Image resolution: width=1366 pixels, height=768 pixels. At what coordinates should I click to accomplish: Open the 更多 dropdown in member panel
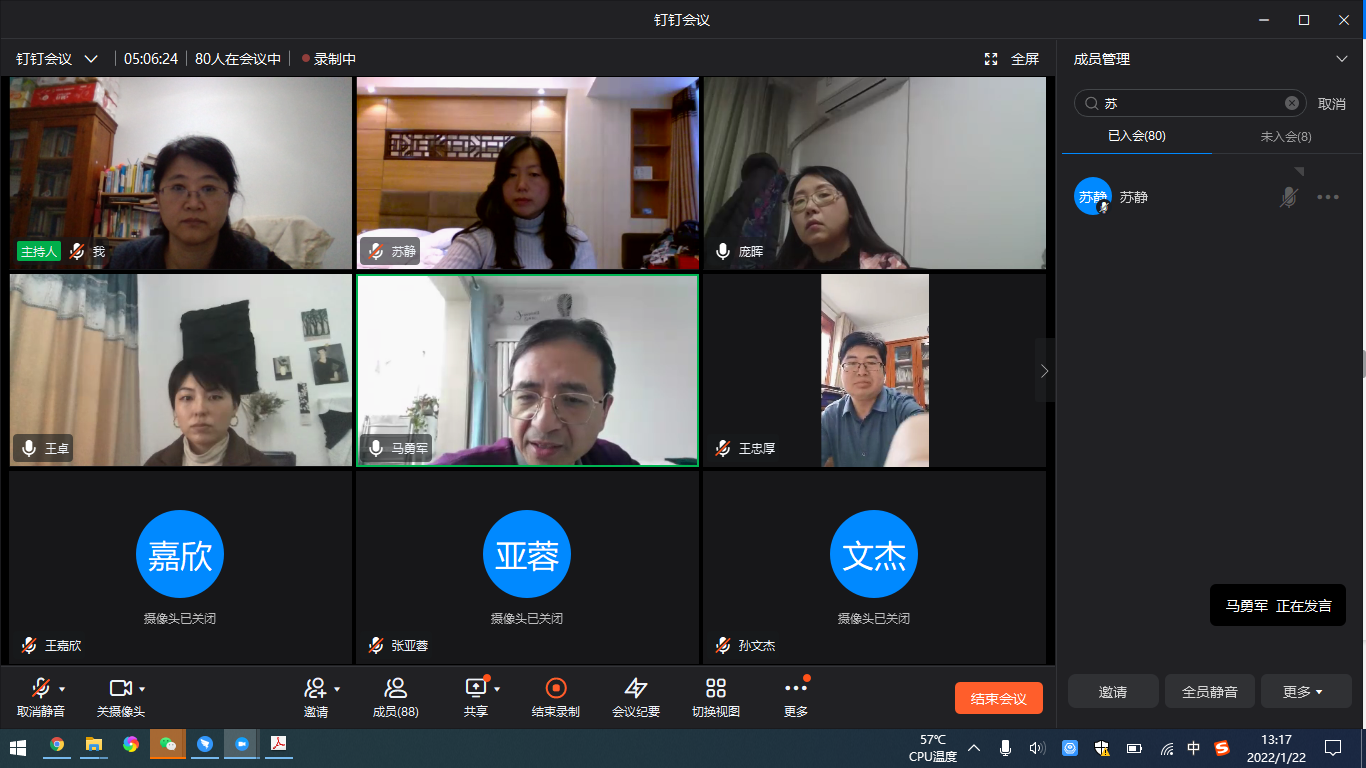[x=1305, y=691]
